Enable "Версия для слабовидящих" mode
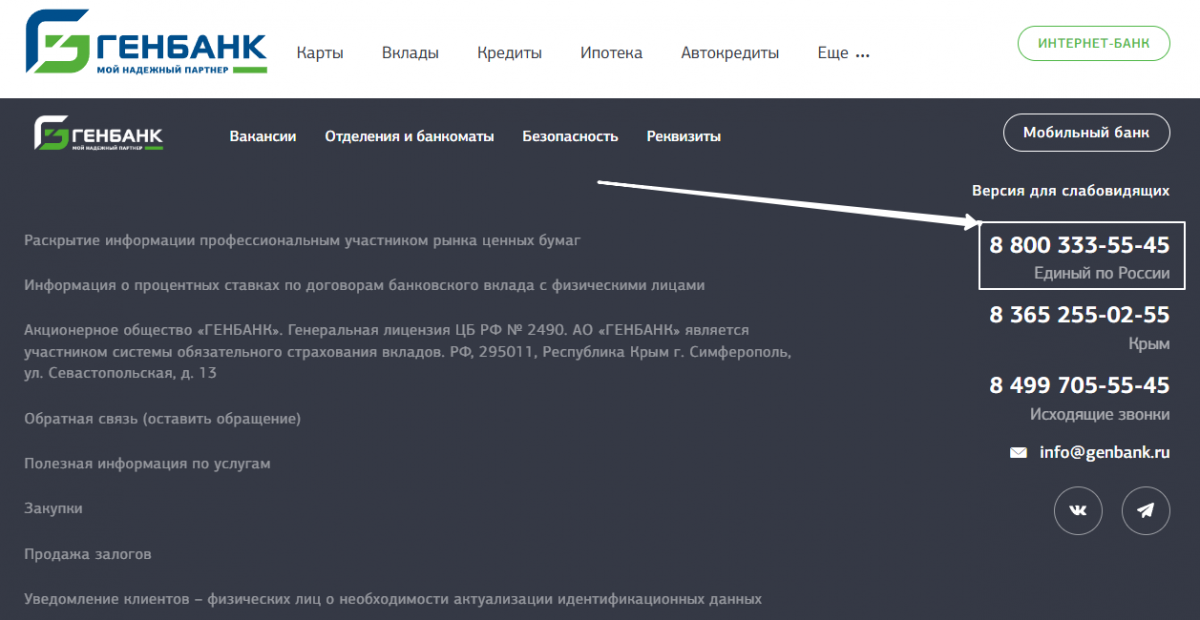Image resolution: width=1200 pixels, height=620 pixels. coord(1070,190)
